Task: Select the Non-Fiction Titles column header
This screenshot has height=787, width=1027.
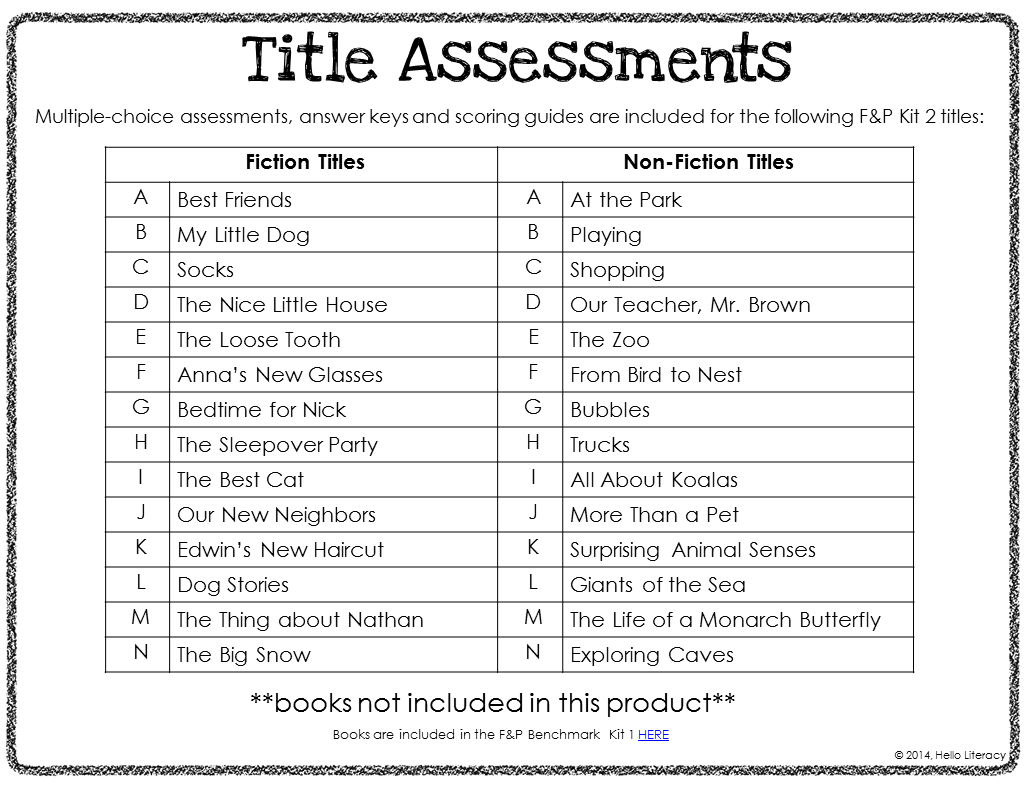Action: pos(708,163)
